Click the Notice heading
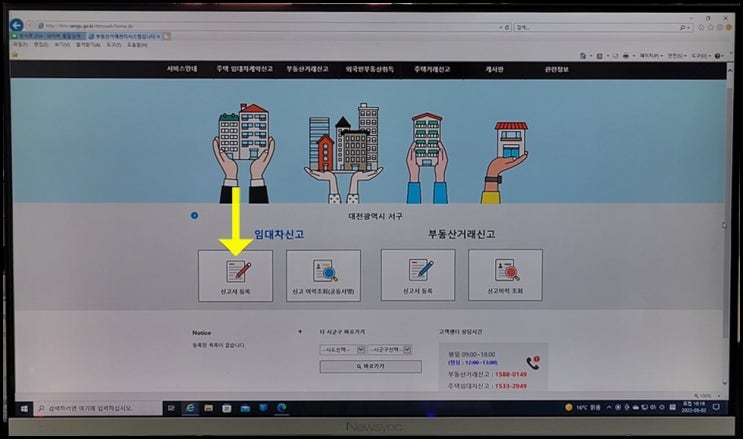 click(x=202, y=333)
